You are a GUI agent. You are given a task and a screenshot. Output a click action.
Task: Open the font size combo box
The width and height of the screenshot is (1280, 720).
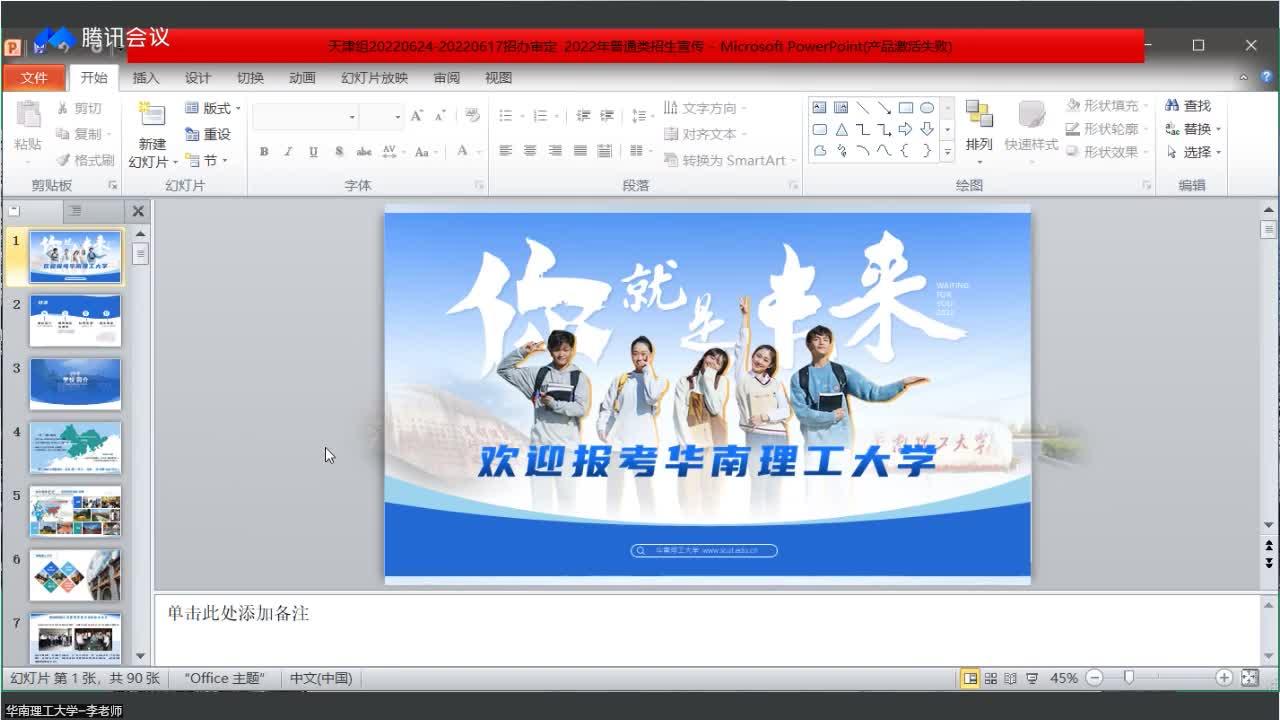coord(381,117)
